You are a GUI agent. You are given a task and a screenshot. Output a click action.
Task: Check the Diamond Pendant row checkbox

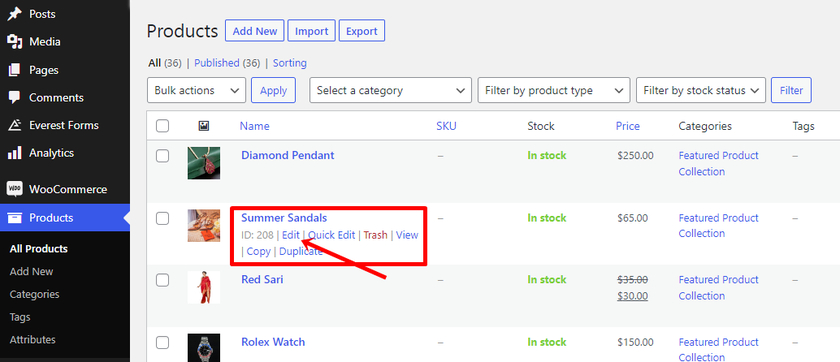[x=162, y=156]
